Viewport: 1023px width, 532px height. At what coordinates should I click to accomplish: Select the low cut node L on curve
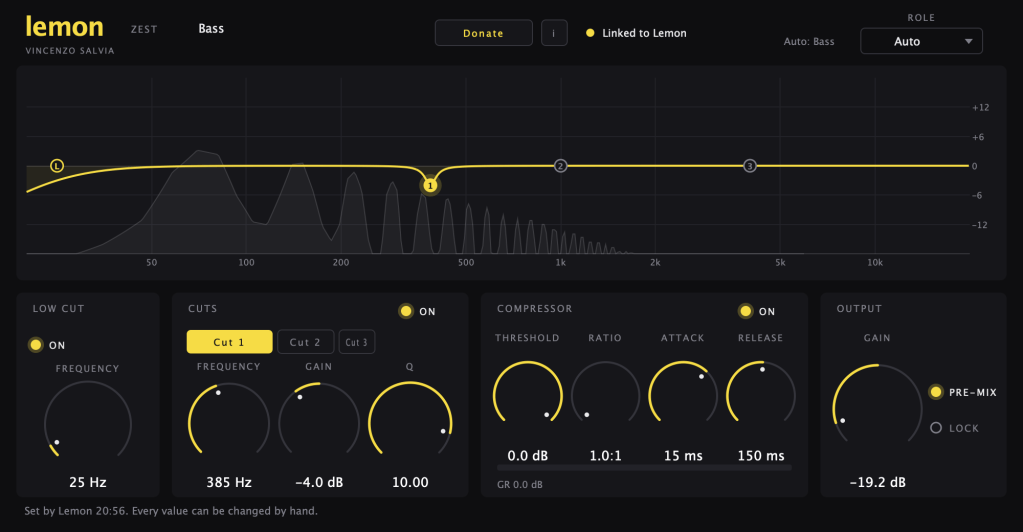[x=57, y=166]
